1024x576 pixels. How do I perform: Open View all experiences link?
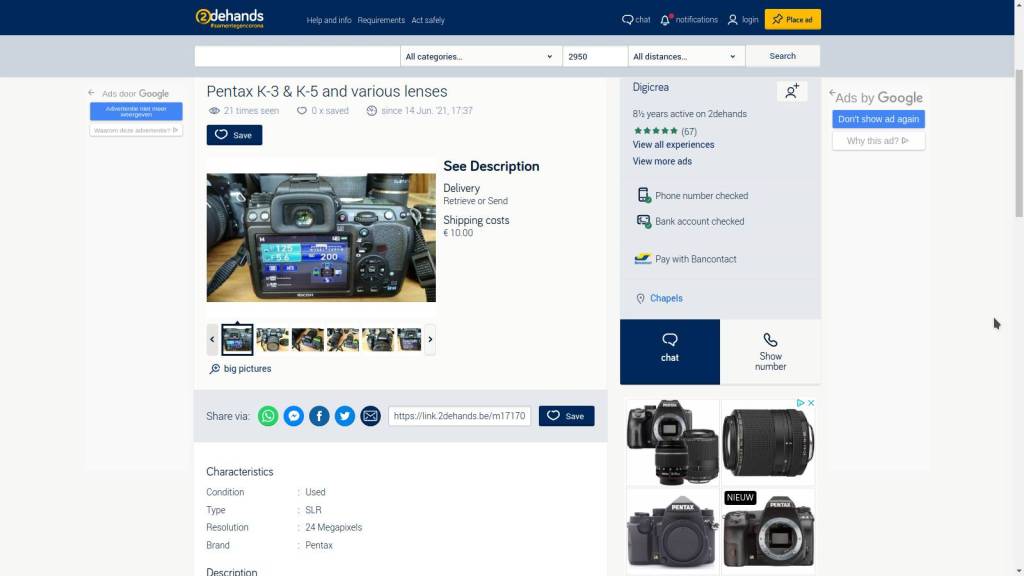point(673,145)
